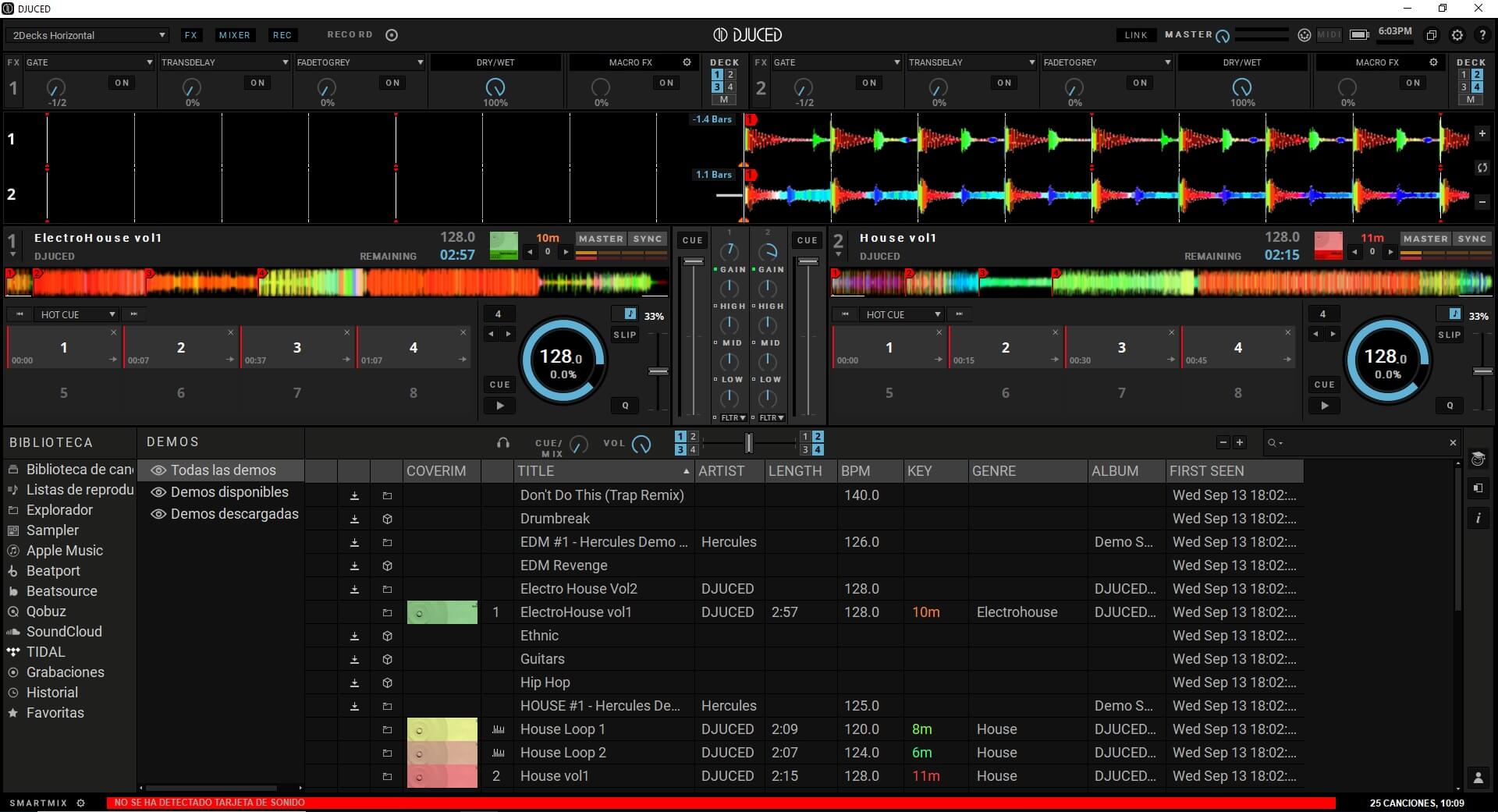Image resolution: width=1498 pixels, height=812 pixels.
Task: Zoom out waveform with minus icon
Action: [1482, 202]
